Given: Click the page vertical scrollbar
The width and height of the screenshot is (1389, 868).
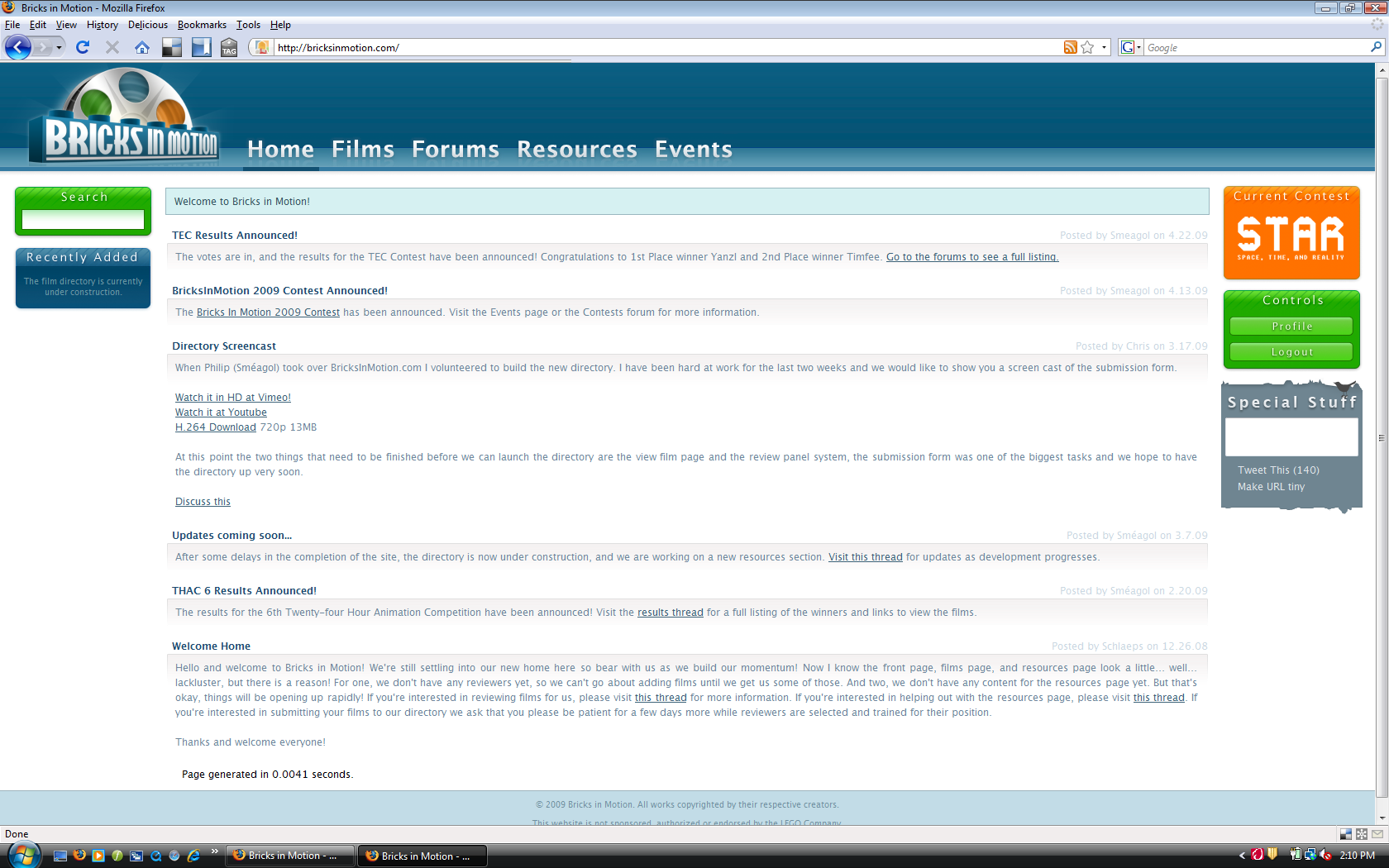Looking at the screenshot, I should 1382,438.
